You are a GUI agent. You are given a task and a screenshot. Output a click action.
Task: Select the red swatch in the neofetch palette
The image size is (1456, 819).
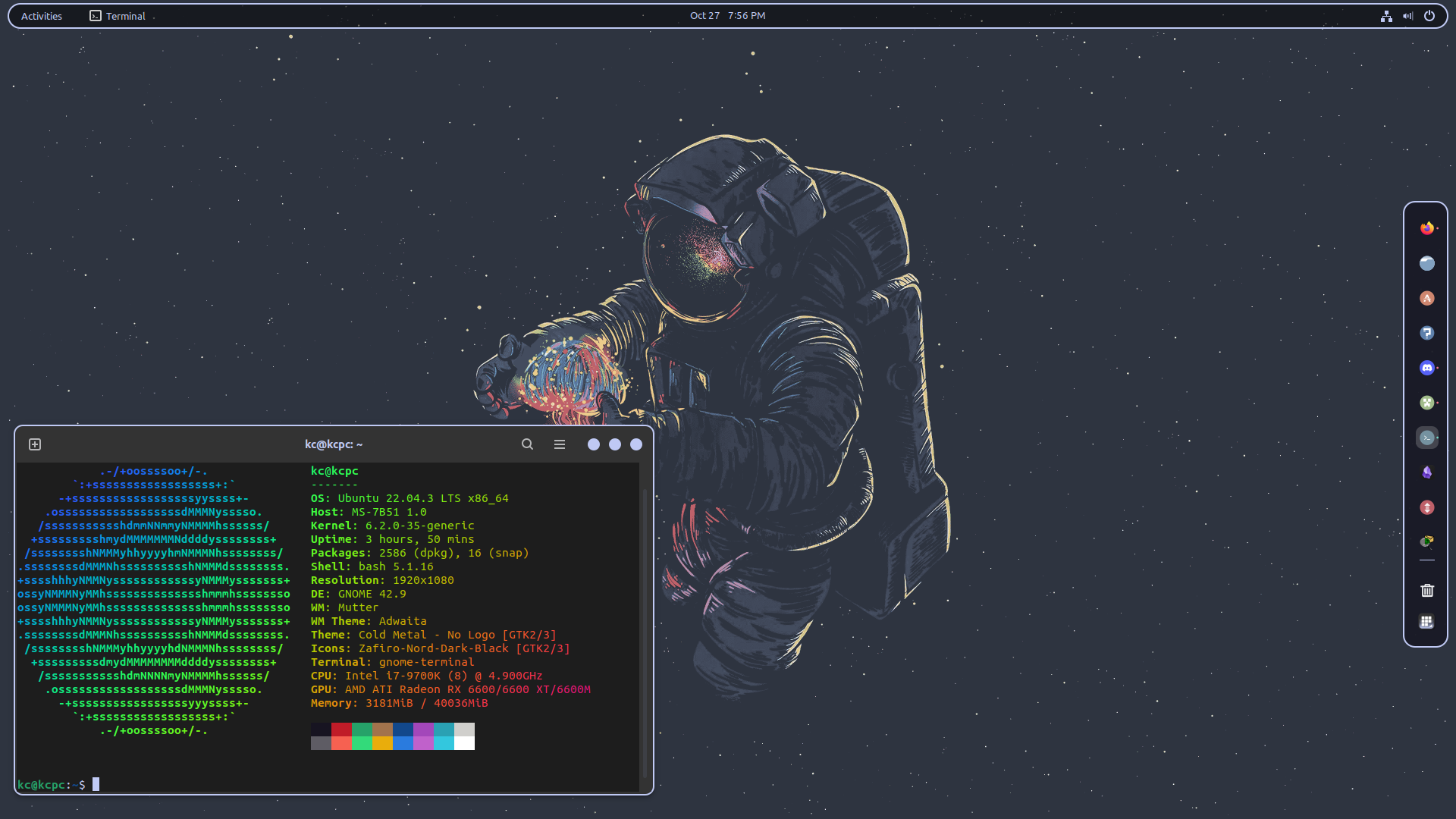point(341,730)
